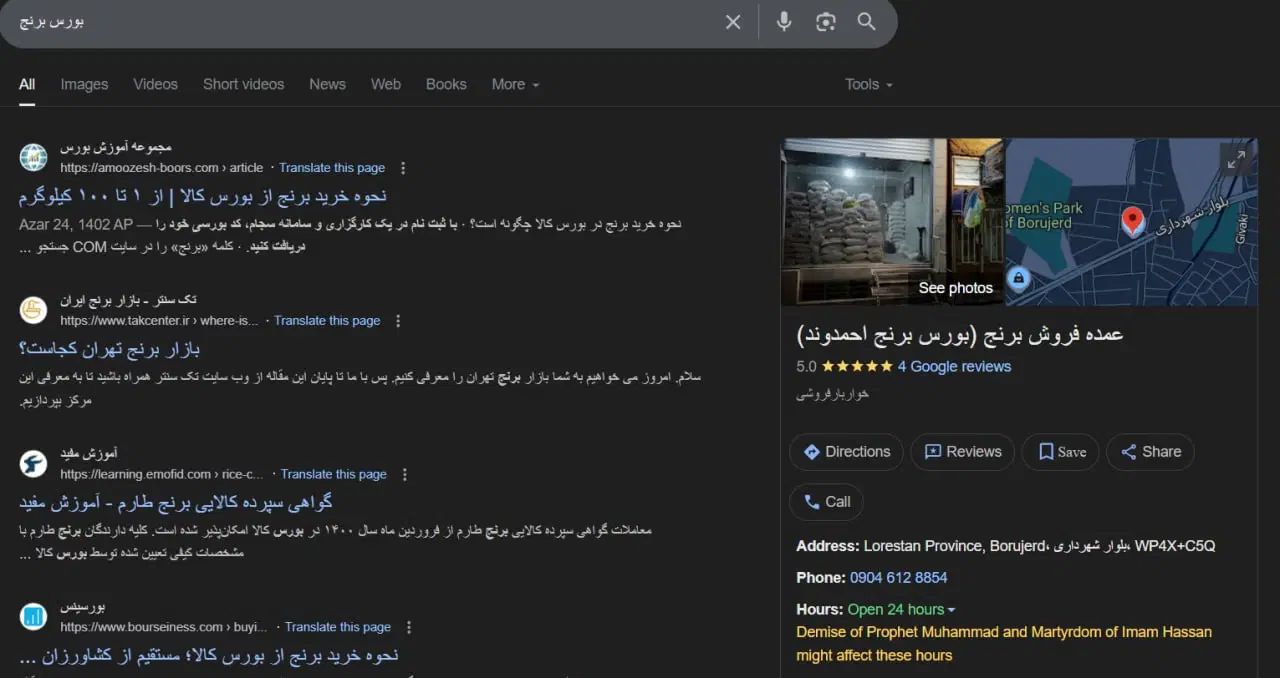Open the Tools dropdown

tap(869, 84)
